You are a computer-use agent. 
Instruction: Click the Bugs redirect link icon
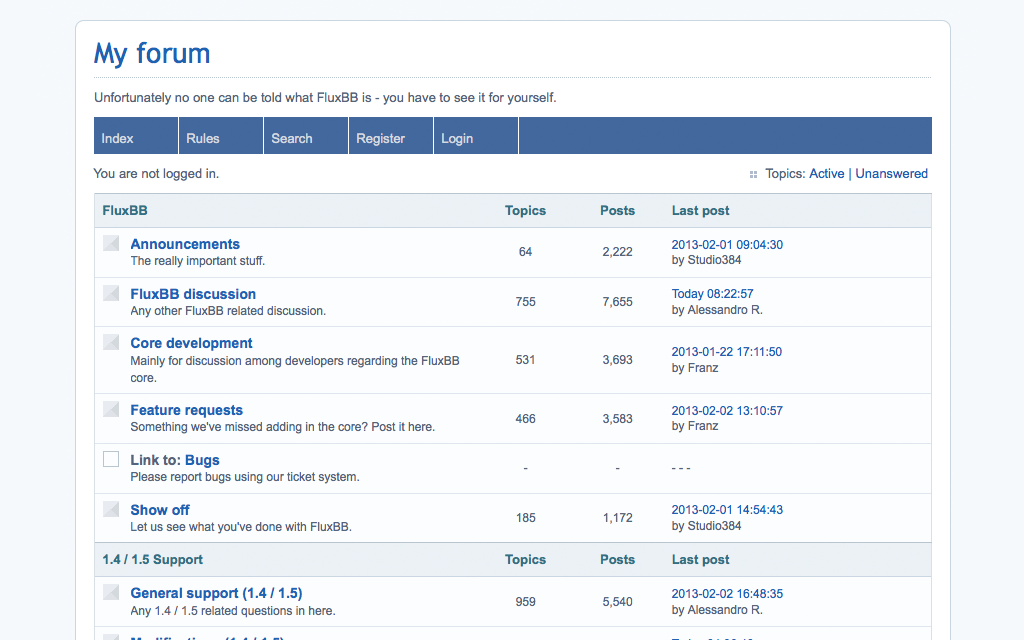(111, 459)
